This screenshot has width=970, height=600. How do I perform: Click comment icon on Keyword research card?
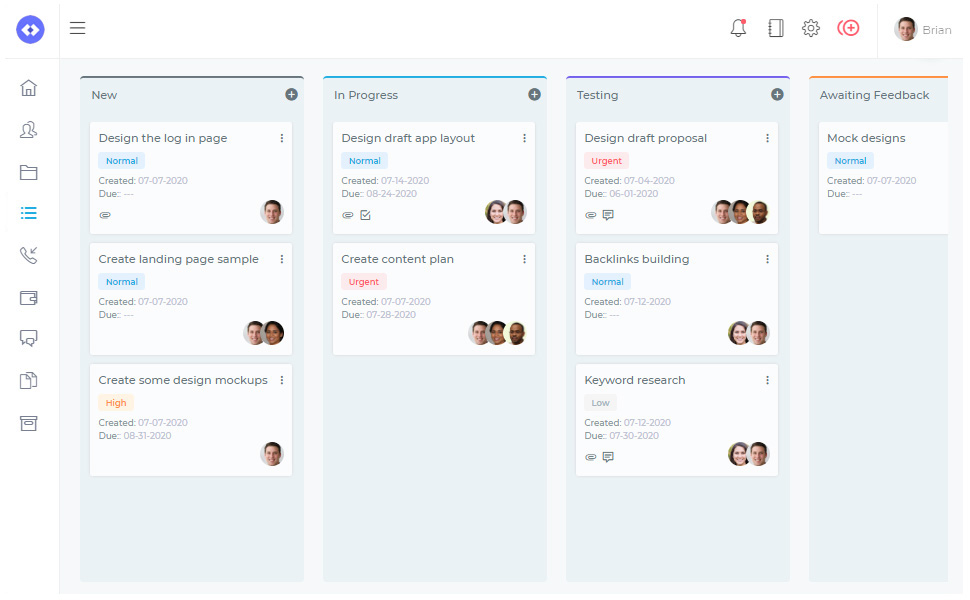609,457
